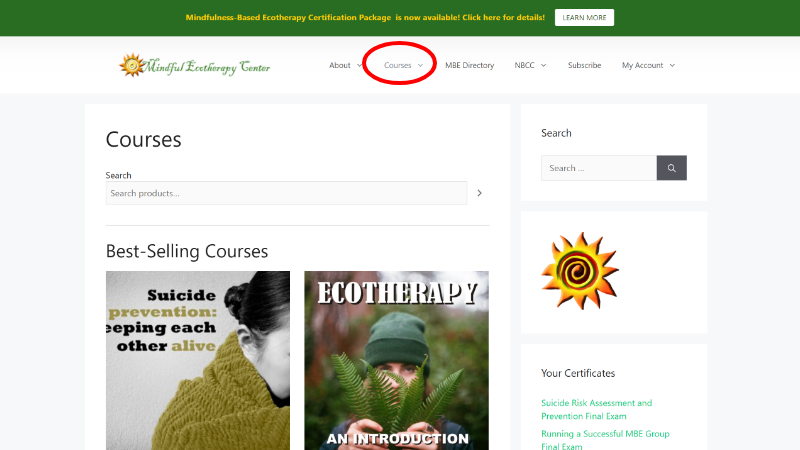Image resolution: width=800 pixels, height=450 pixels.
Task: Expand the NBCC menu chevron
Action: pos(543,65)
